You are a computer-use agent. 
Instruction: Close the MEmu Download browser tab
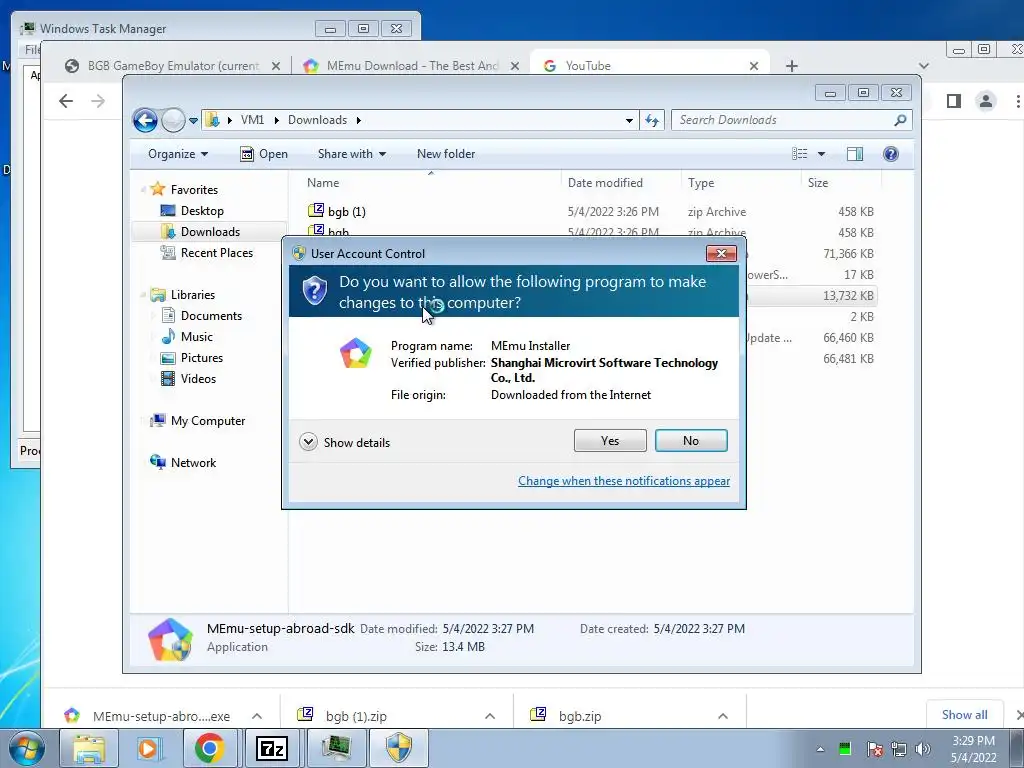515,66
